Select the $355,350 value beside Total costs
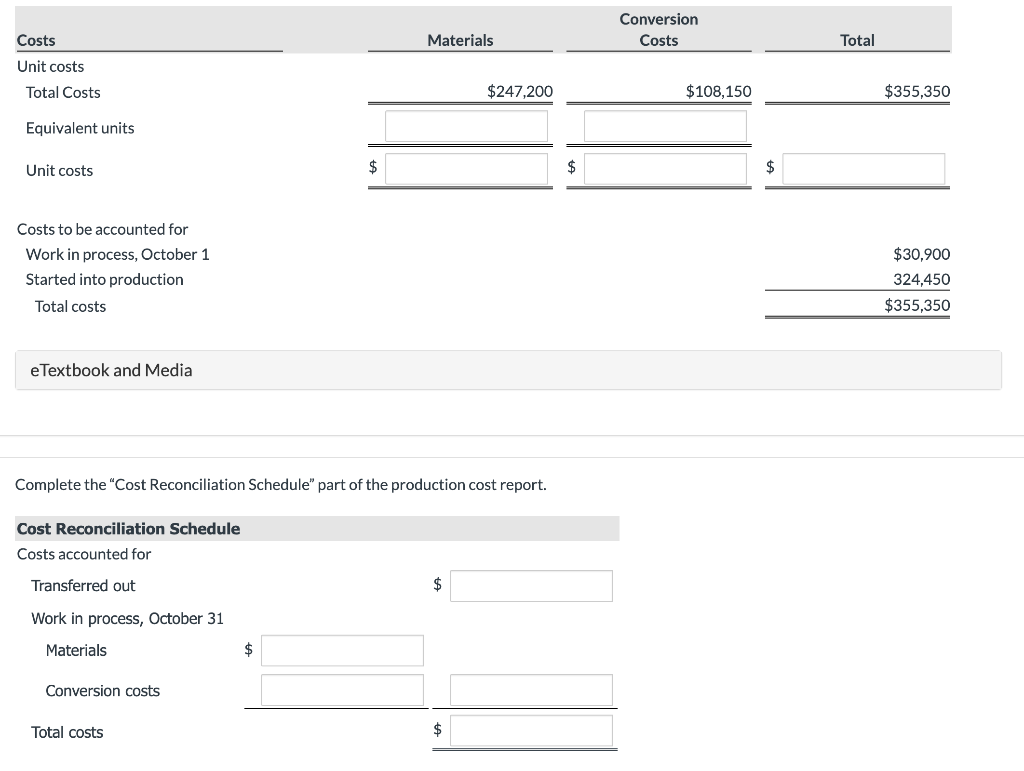The width and height of the screenshot is (1024, 771). (x=917, y=306)
